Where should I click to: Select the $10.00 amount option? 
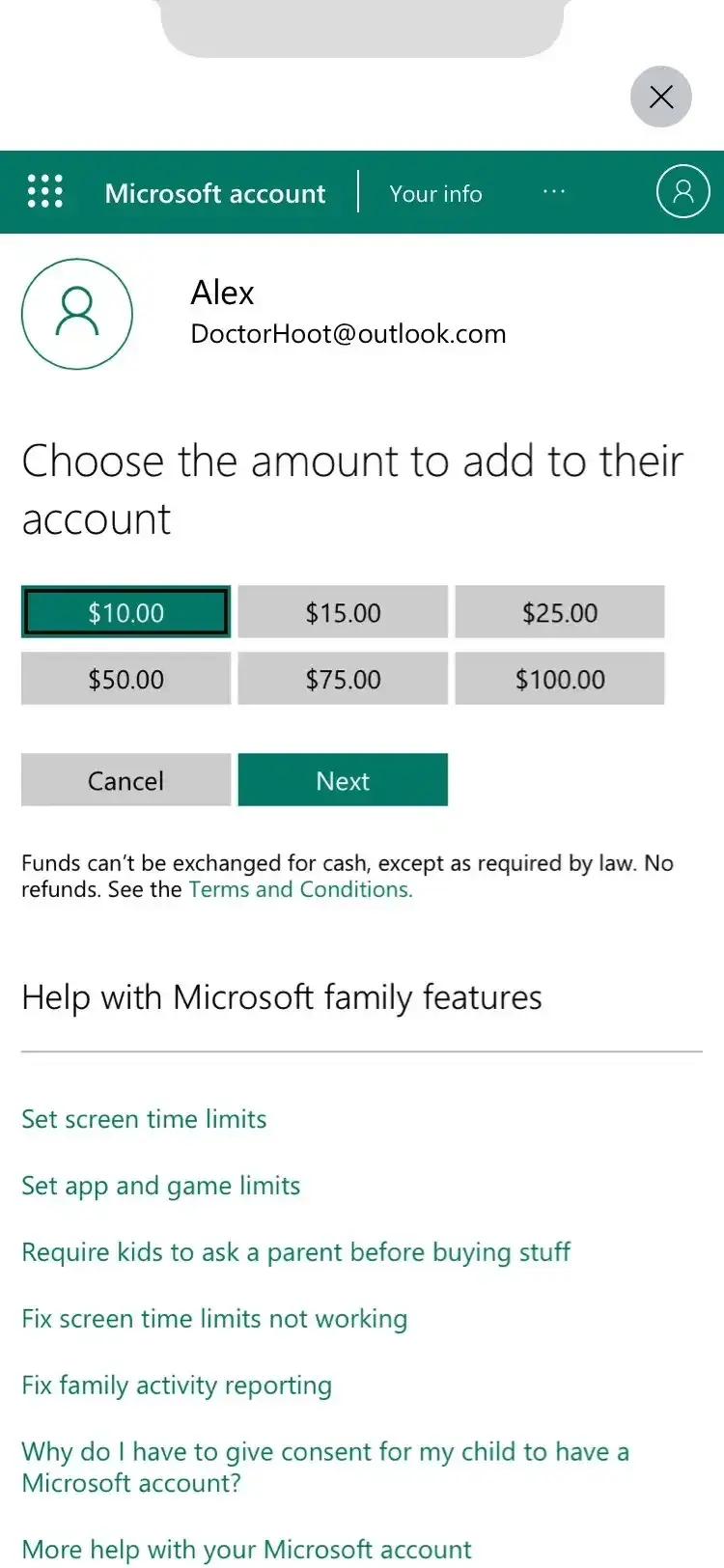pyautogui.click(x=125, y=612)
